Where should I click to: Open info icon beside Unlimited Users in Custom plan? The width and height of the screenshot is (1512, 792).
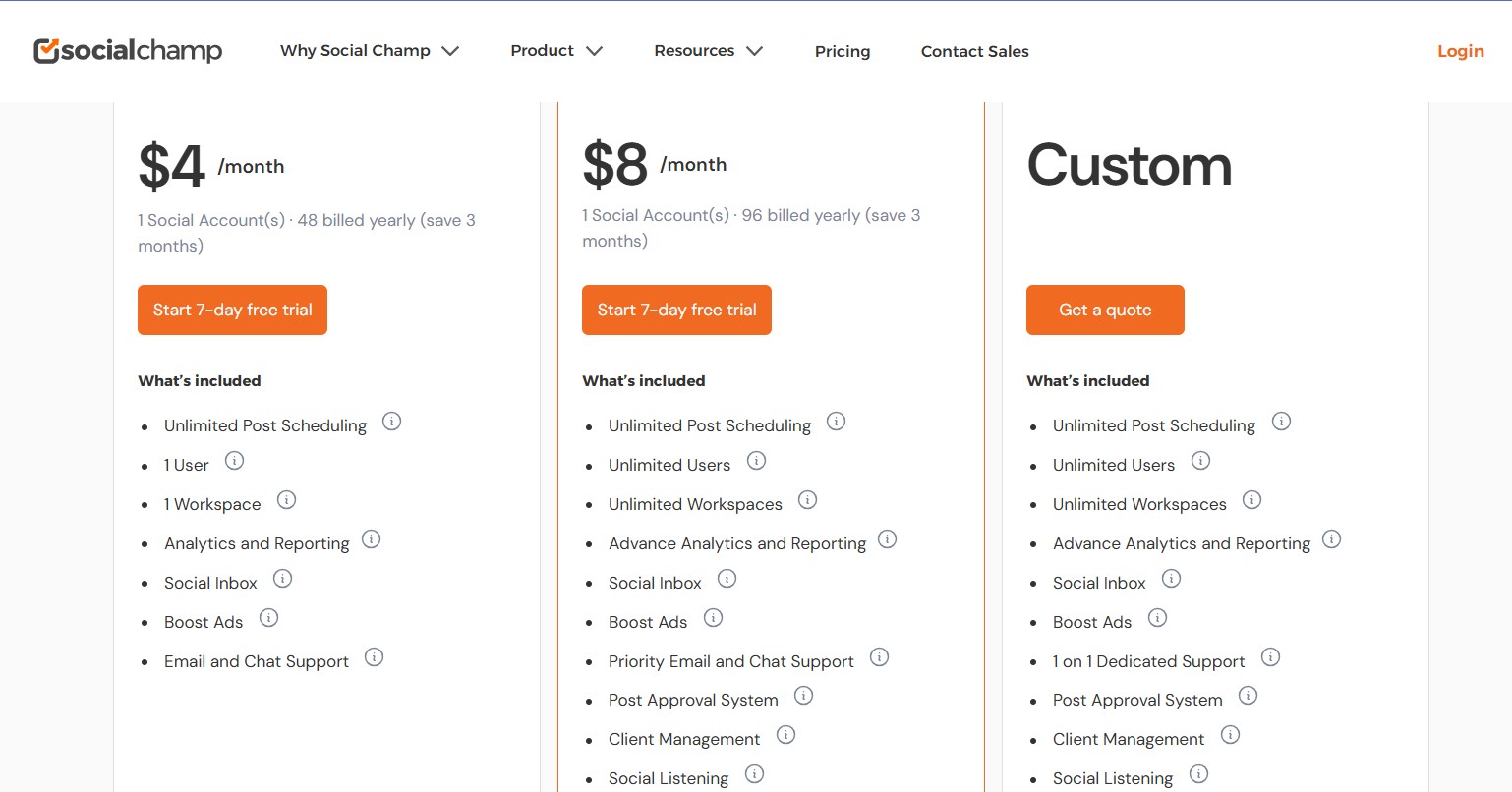pyautogui.click(x=1200, y=461)
